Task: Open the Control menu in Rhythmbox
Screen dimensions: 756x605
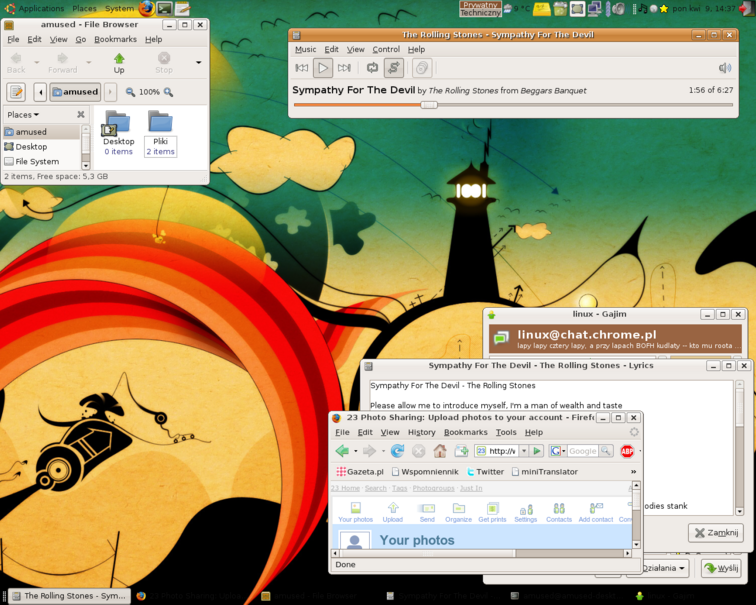Action: coord(386,49)
